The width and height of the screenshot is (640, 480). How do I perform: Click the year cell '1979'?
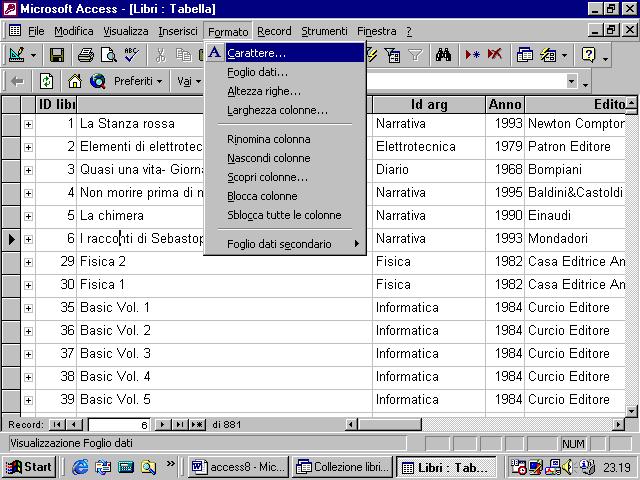tap(505, 147)
